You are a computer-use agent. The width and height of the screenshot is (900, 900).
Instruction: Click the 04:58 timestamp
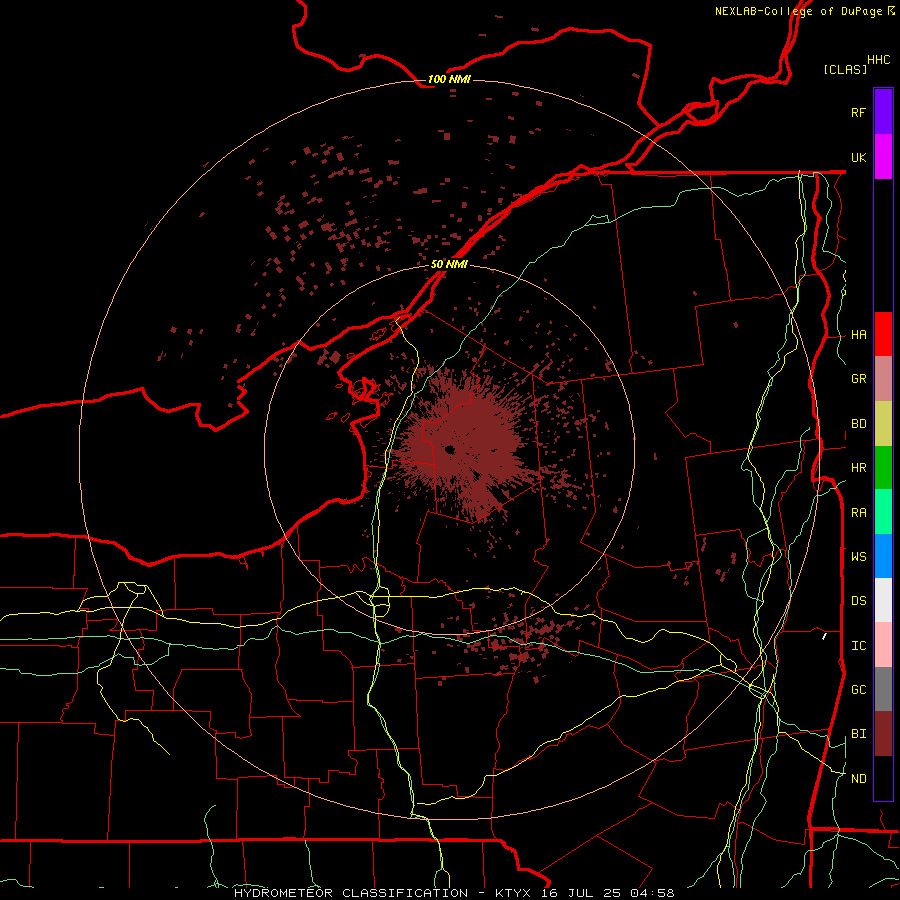coord(652,893)
